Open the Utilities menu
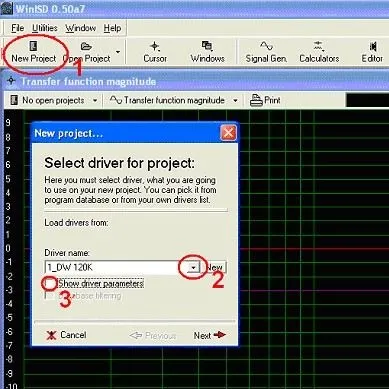This screenshot has height=389, width=389. coord(45,28)
